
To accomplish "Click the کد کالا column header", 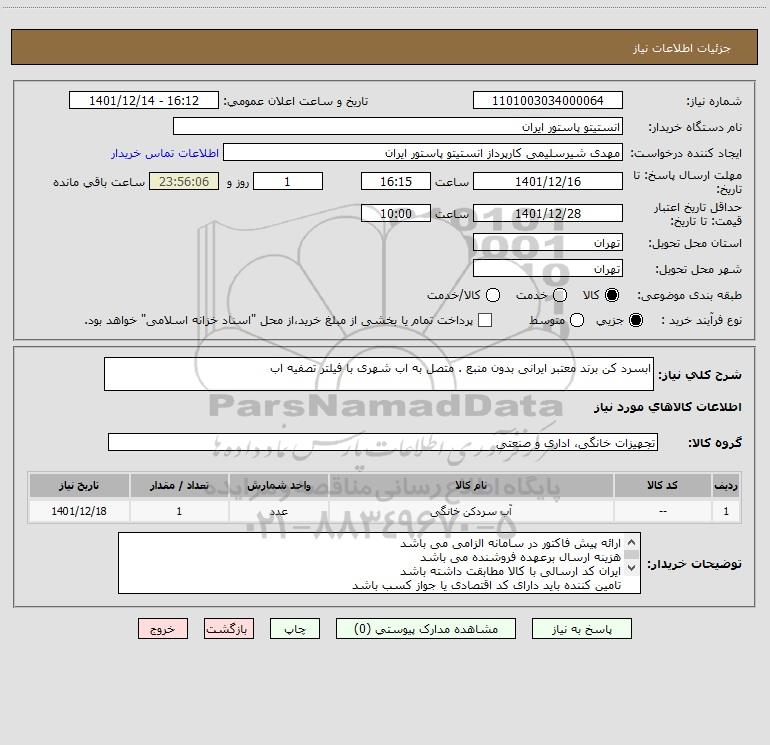I will tap(662, 485).
